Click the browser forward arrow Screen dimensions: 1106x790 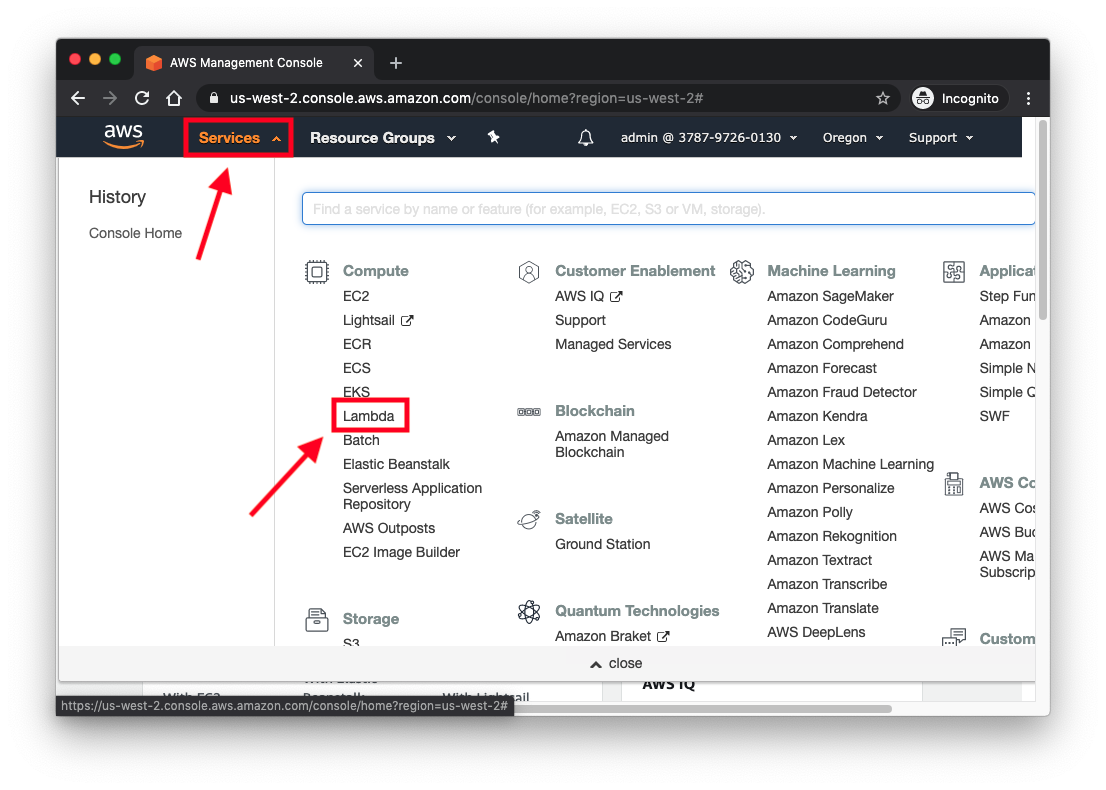pos(110,98)
